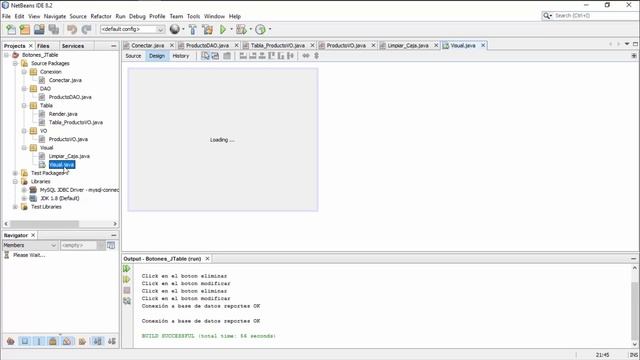Close the Conectar.java tab
This screenshot has height=360, width=640.
pyautogui.click(x=172, y=45)
